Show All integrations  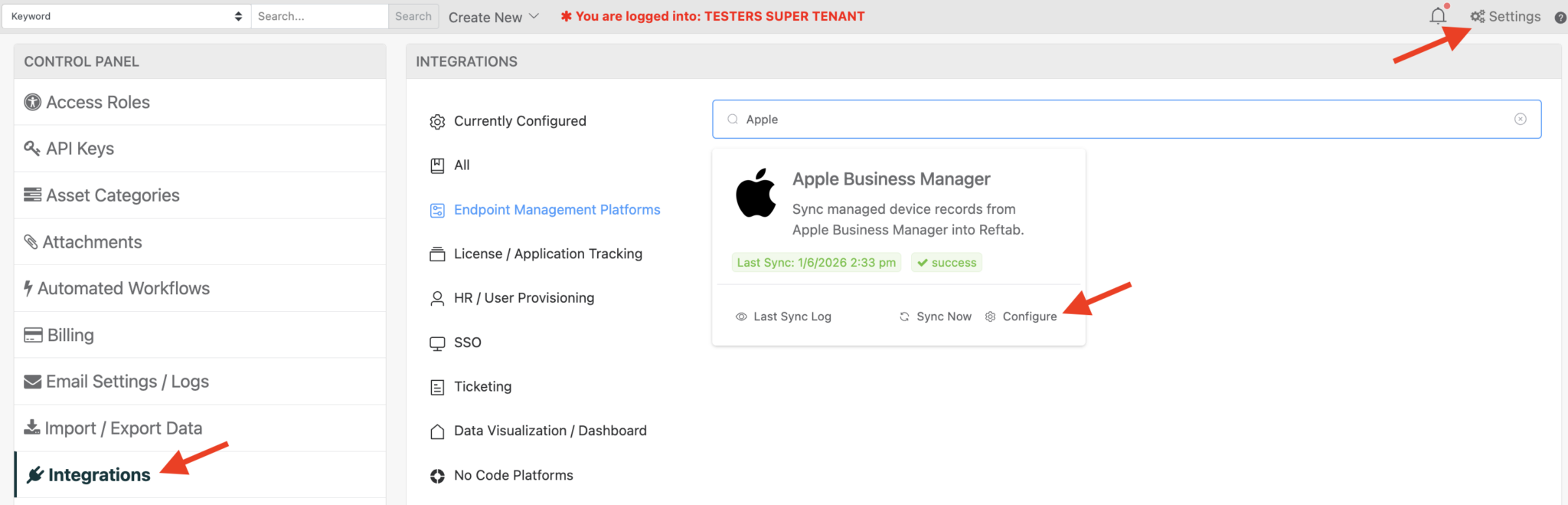point(462,165)
